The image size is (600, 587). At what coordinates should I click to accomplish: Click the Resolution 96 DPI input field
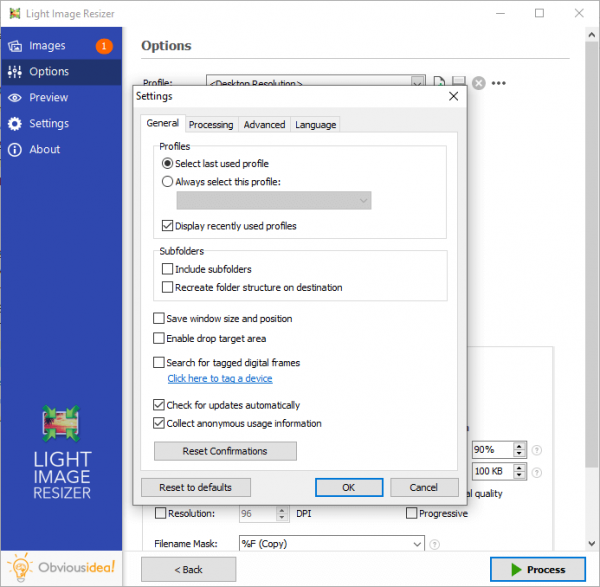tap(258, 514)
